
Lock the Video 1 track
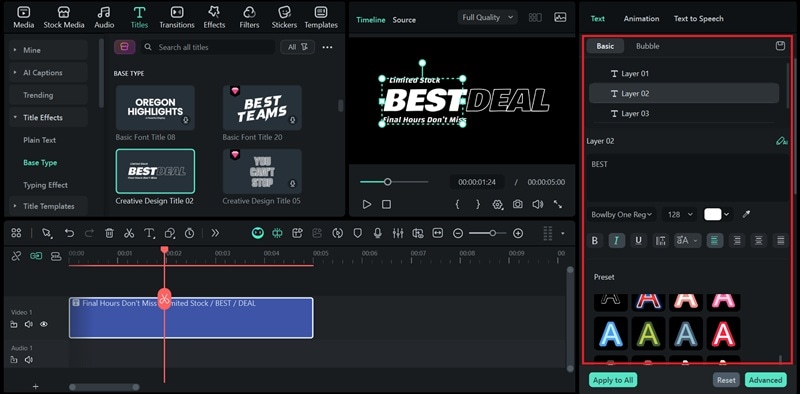[x=14, y=324]
